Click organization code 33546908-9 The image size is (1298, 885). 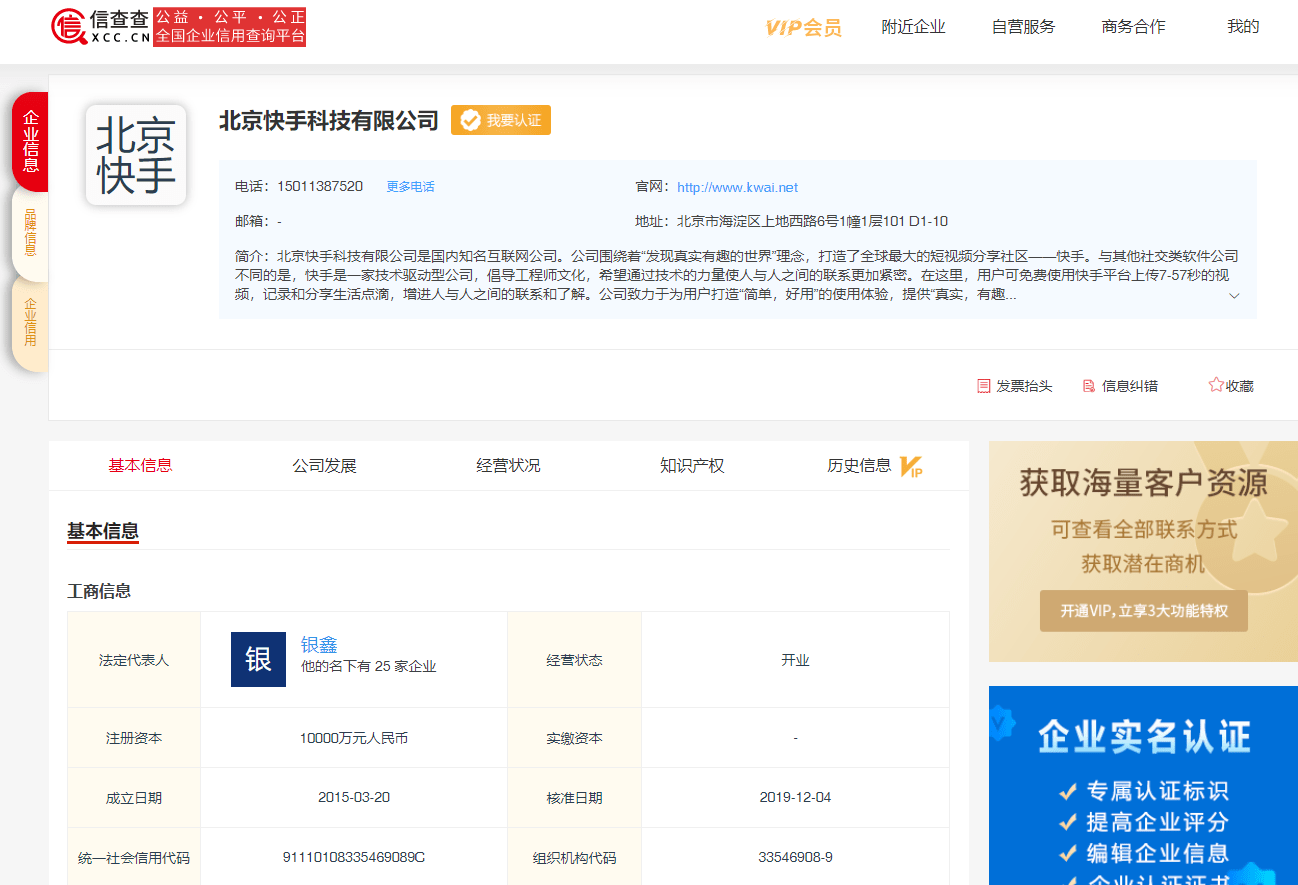[x=795, y=858]
